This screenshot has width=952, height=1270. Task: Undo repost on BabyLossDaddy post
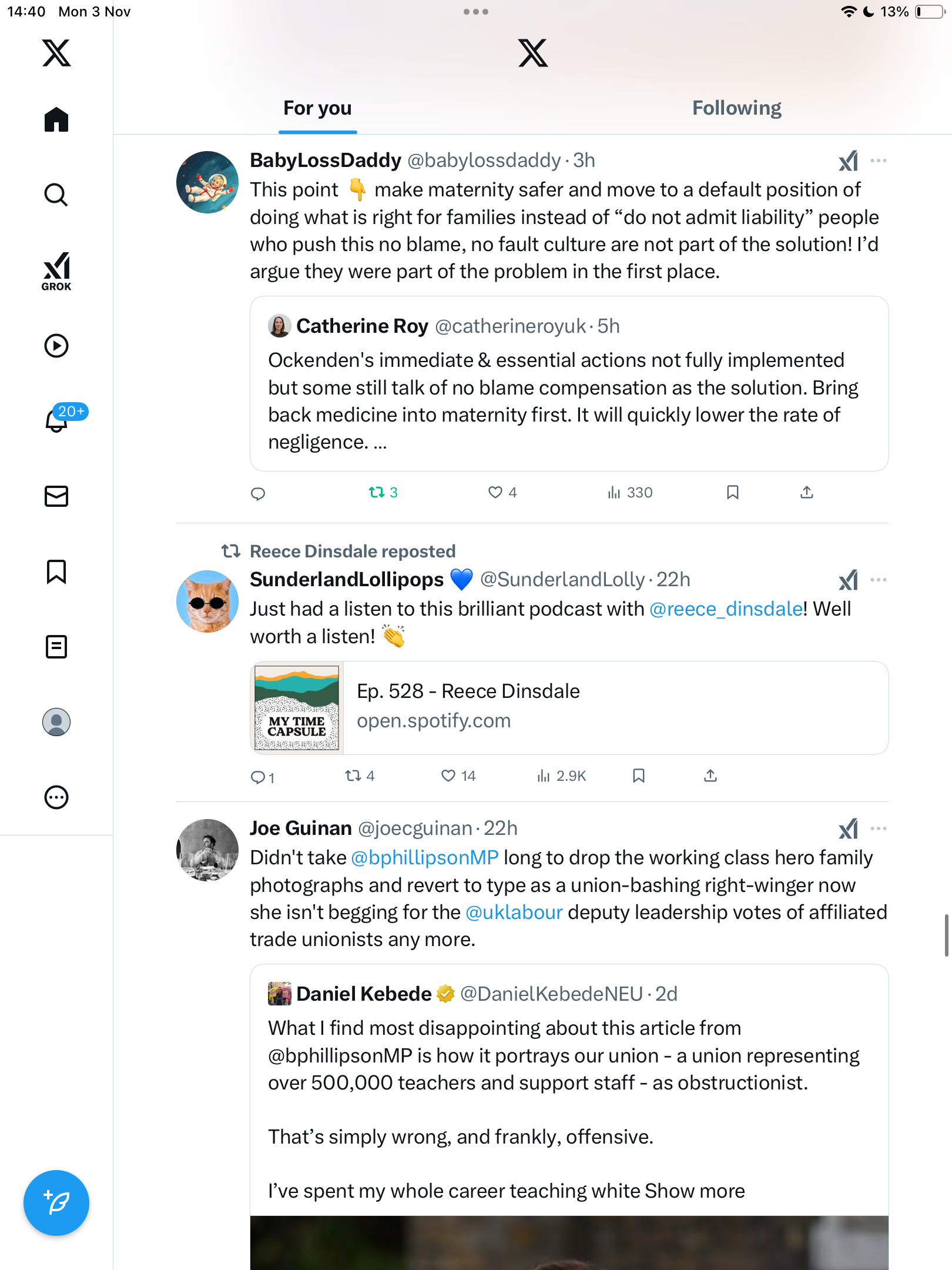click(377, 492)
